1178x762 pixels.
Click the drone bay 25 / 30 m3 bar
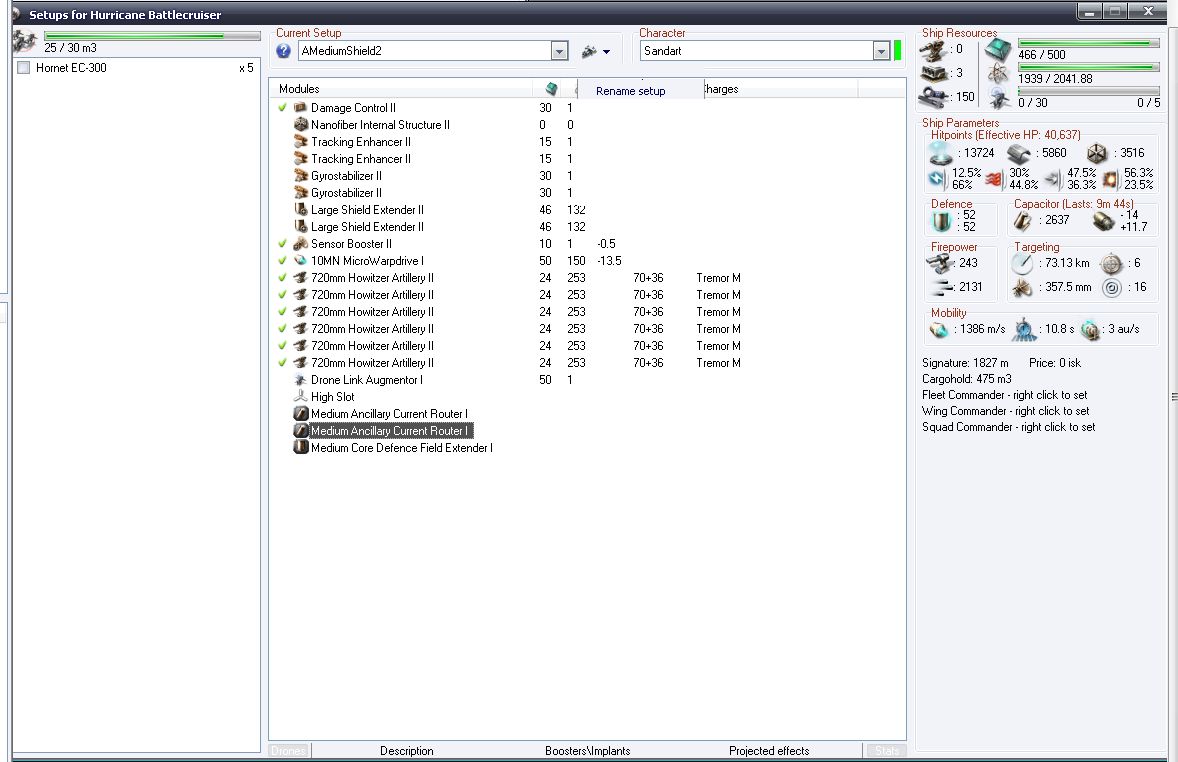[152, 35]
